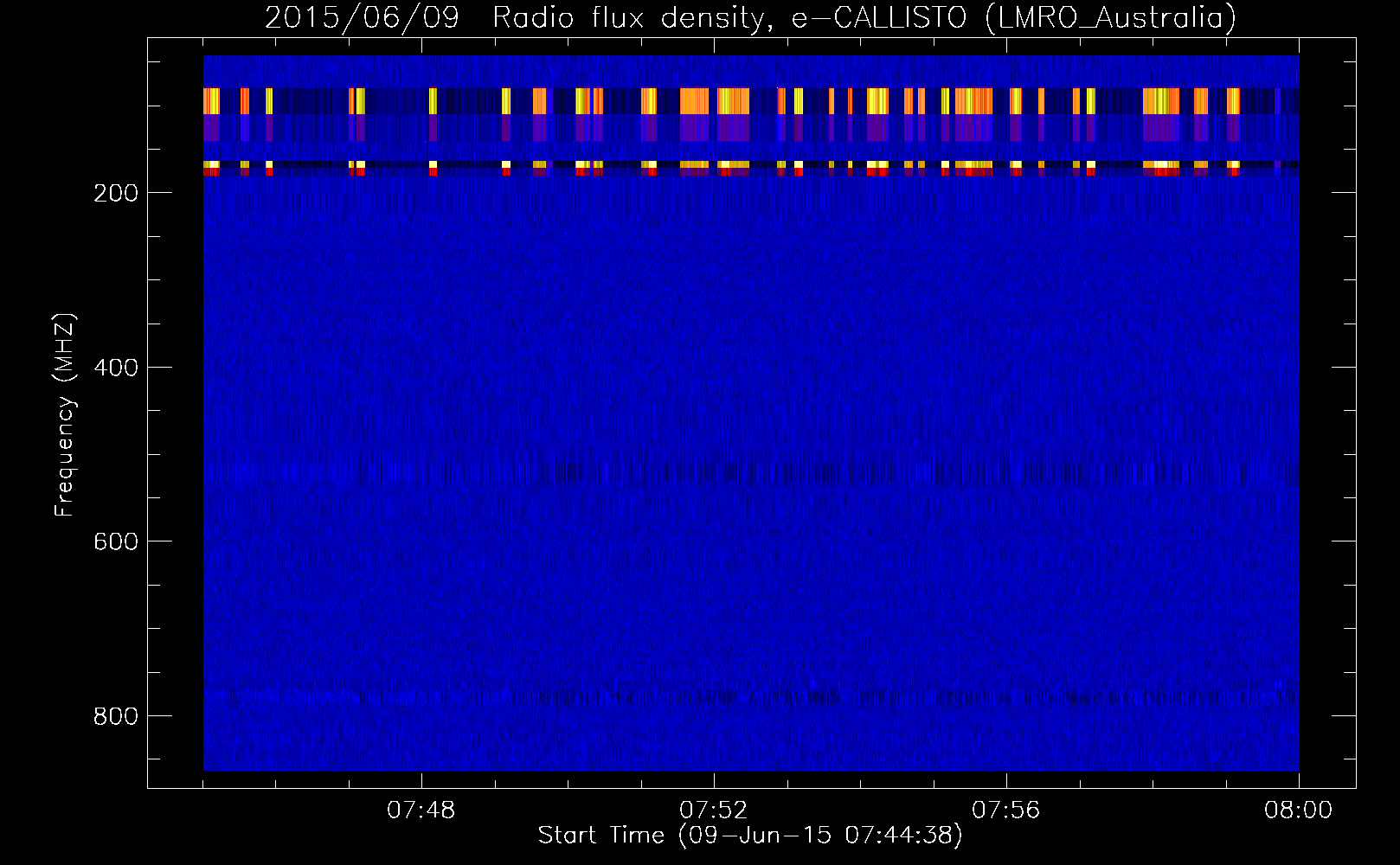Image resolution: width=1400 pixels, height=865 pixels.
Task: Click the 07:56 time tick label
Action: [1006, 811]
